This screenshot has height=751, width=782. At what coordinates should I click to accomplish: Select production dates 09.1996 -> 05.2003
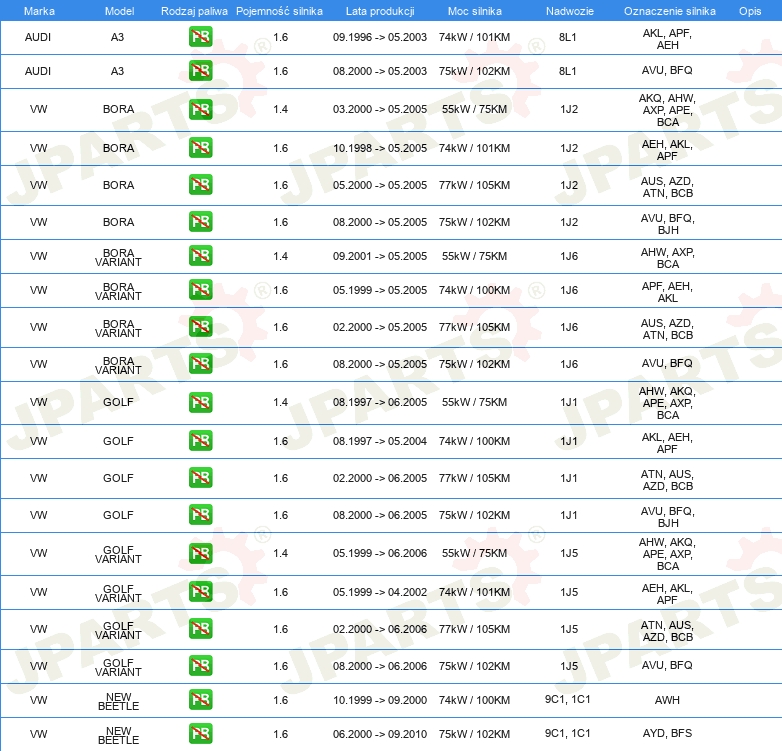pyautogui.click(x=380, y=37)
